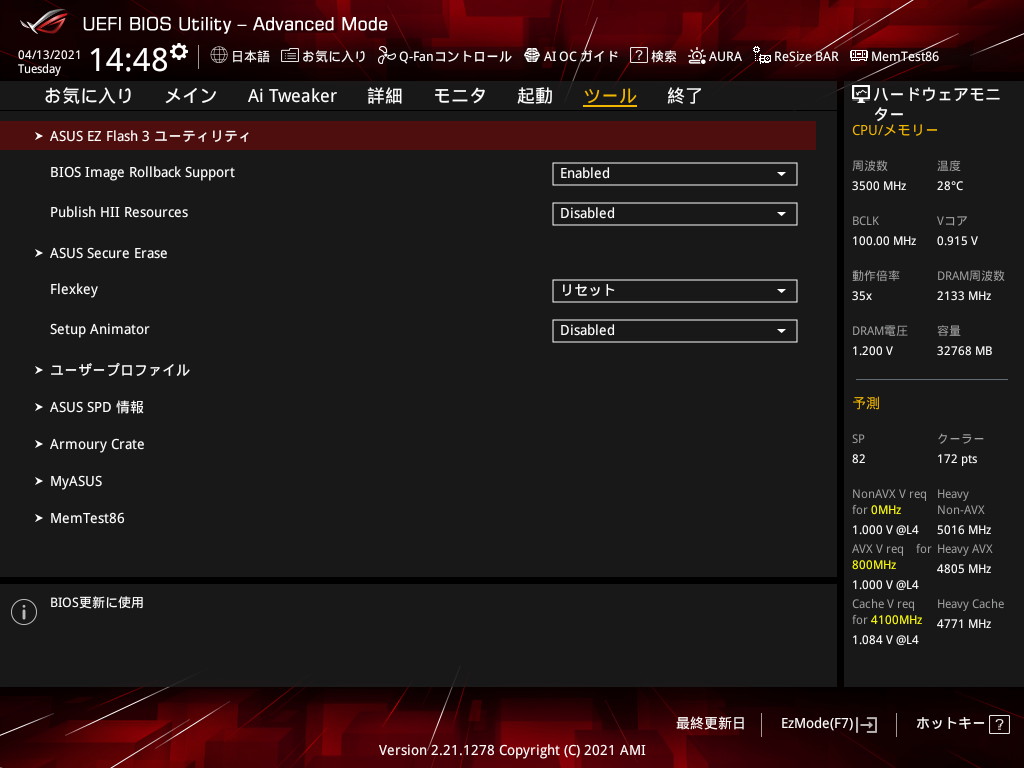Click the AI OC ガイド label
Viewport: 1024px width, 768px height.
click(x=581, y=57)
